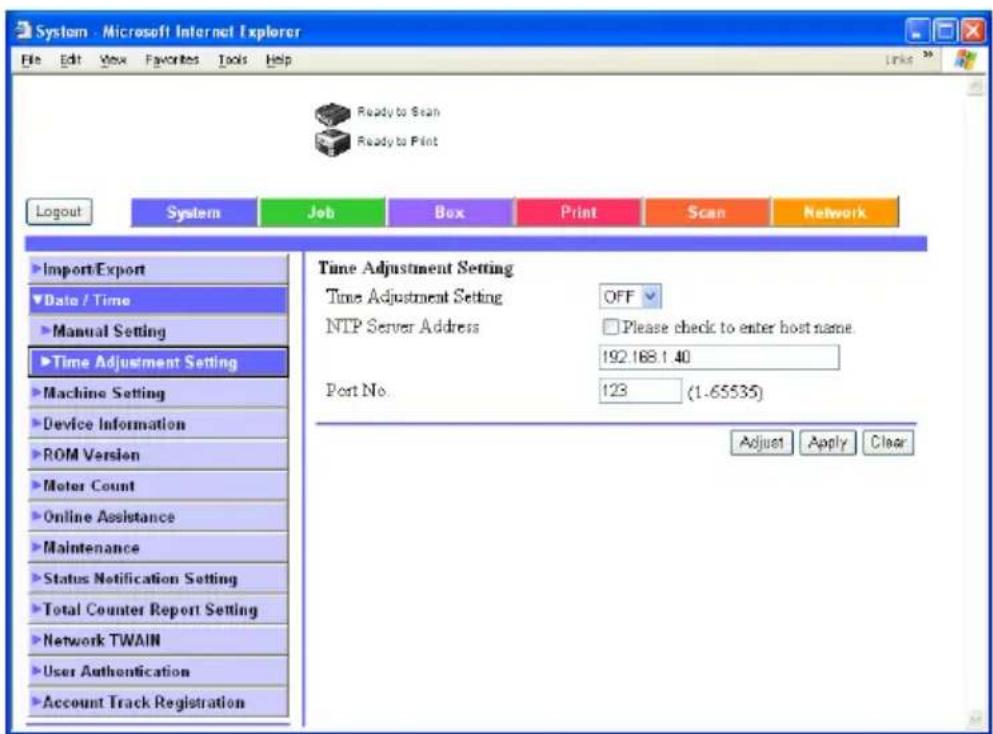Click the Windows flag logo icon

coord(965,60)
